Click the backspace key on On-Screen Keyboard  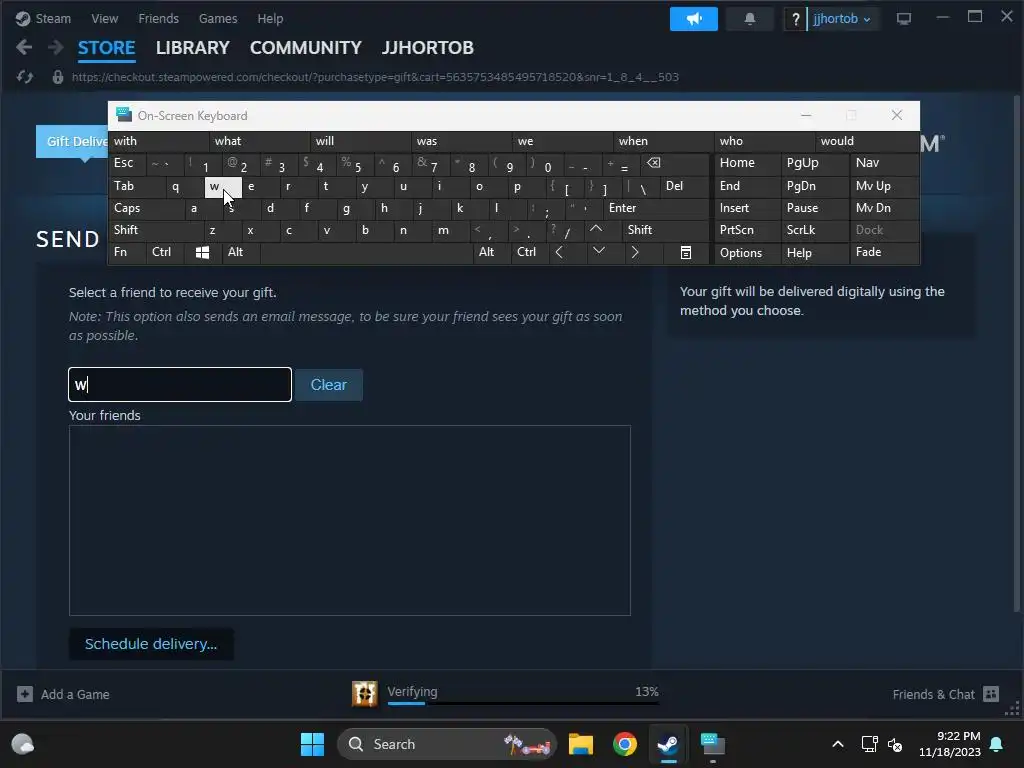click(654, 163)
